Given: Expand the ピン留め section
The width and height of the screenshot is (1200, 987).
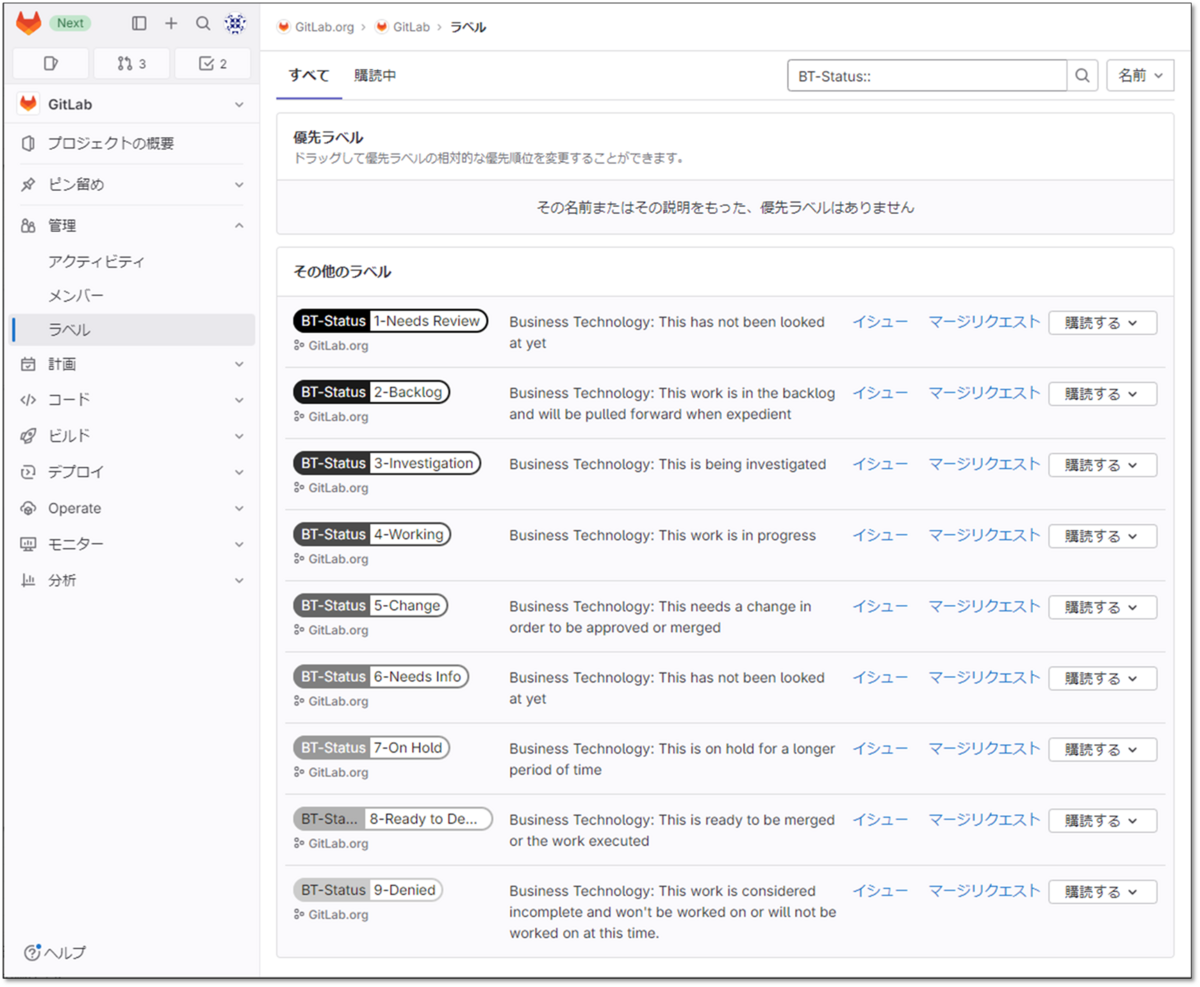Looking at the screenshot, I should pos(133,184).
